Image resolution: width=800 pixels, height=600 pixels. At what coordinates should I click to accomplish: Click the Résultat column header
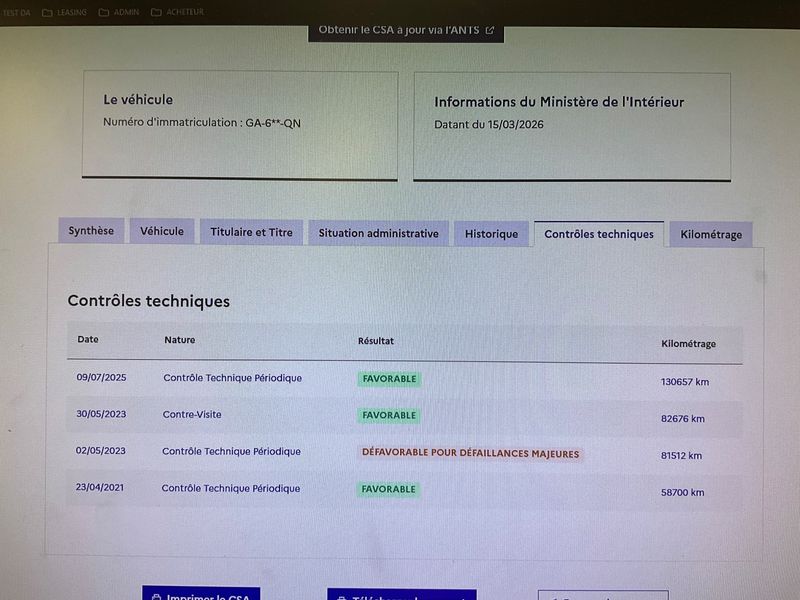[x=376, y=341]
